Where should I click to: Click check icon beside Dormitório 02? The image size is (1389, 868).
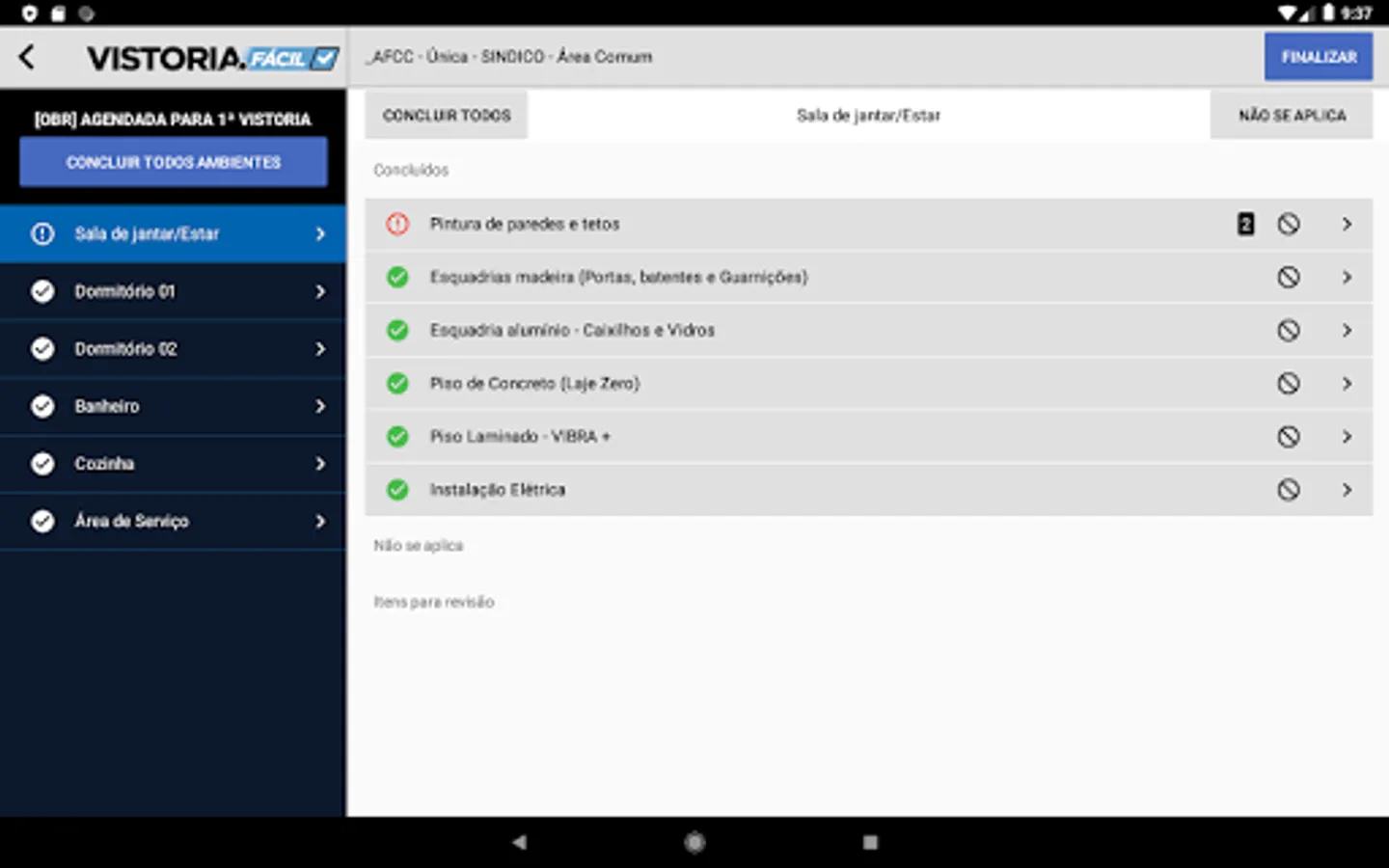click(42, 349)
